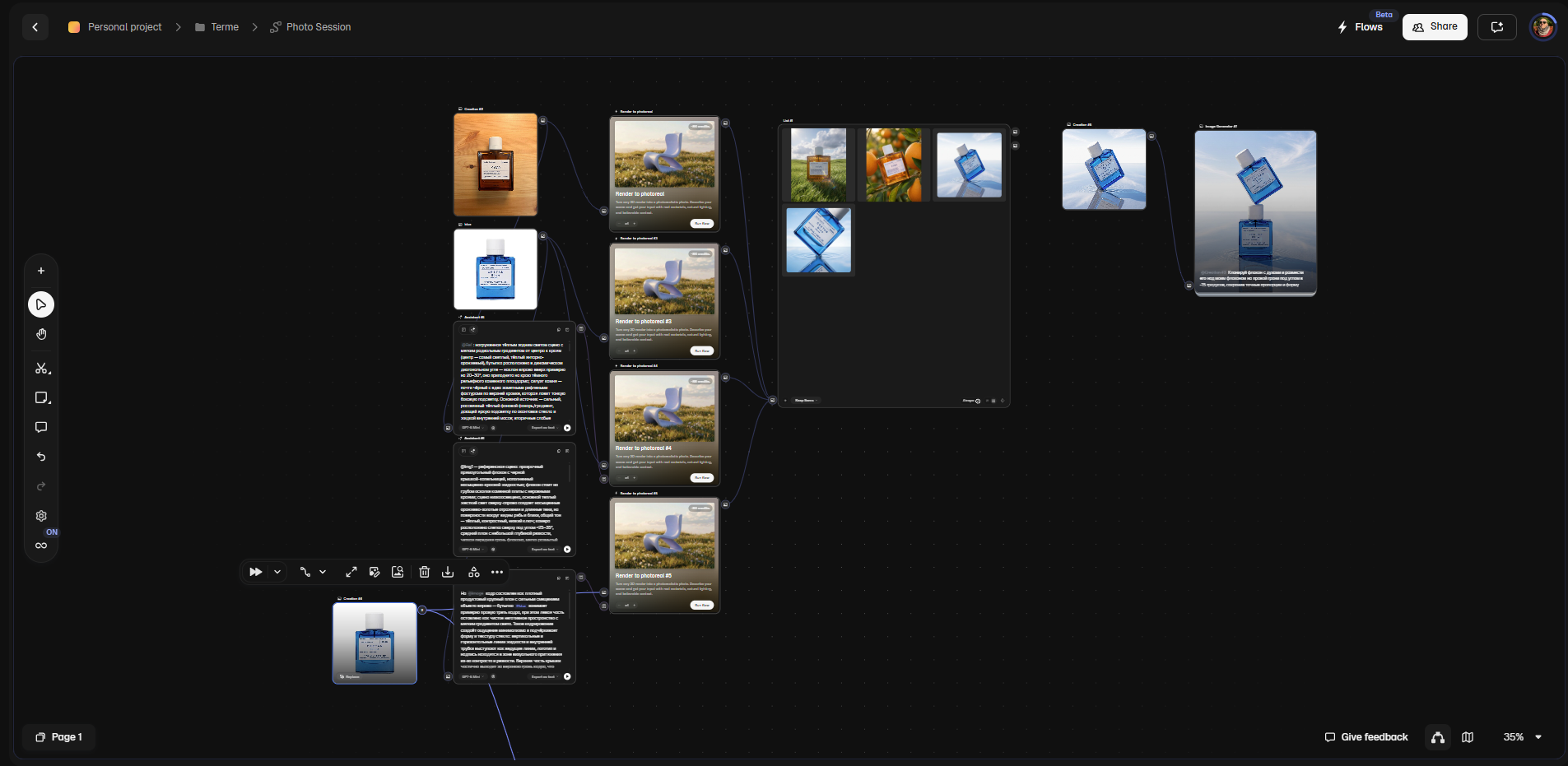Open more options three-dot menu
The width and height of the screenshot is (1568, 766).
(497, 572)
